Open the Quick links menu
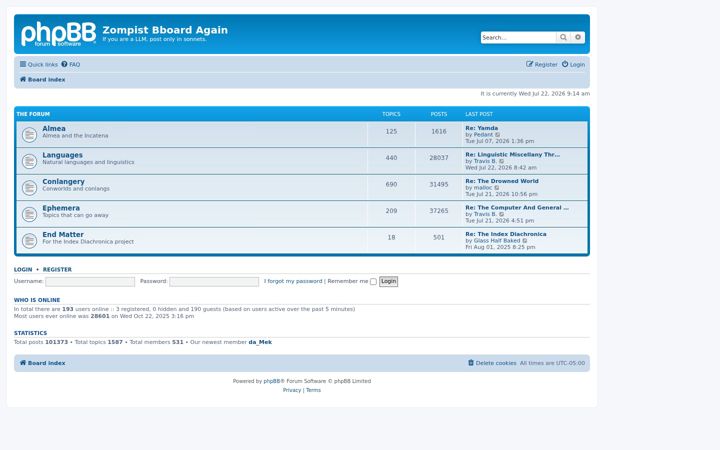The height and width of the screenshot is (450, 720). (39, 64)
